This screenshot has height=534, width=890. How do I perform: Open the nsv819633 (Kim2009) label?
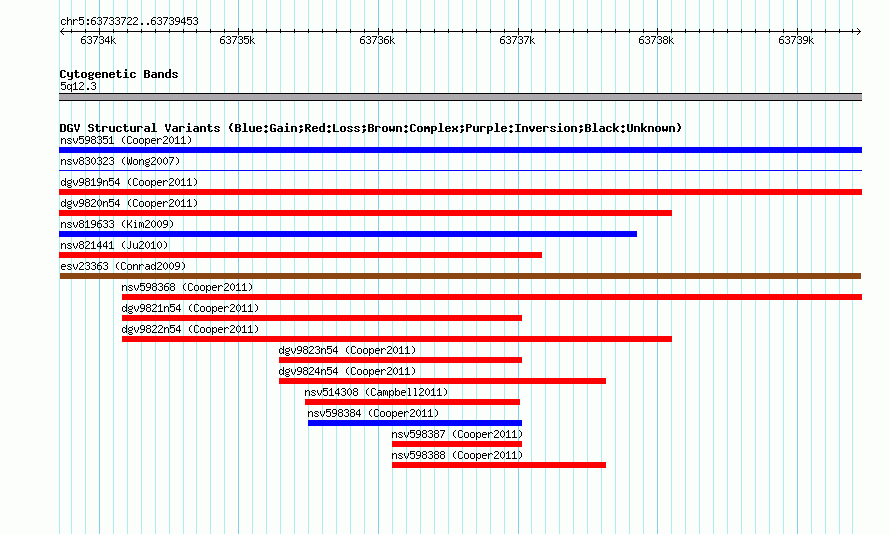point(117,224)
